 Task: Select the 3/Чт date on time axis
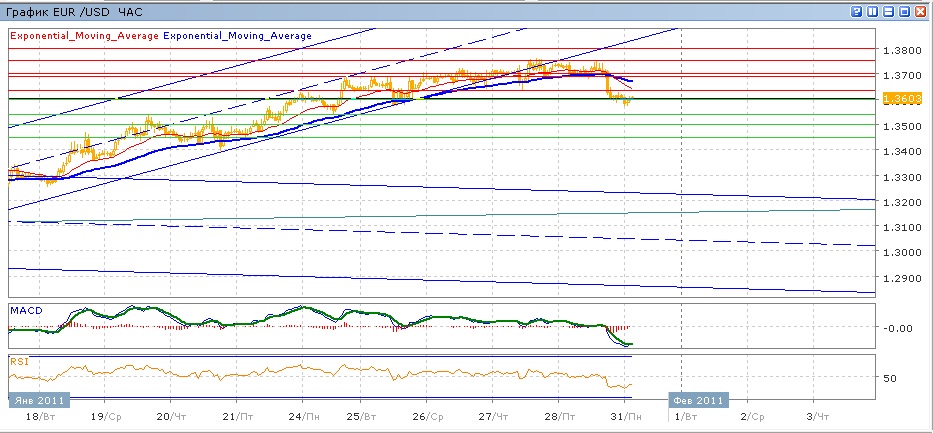(818, 416)
